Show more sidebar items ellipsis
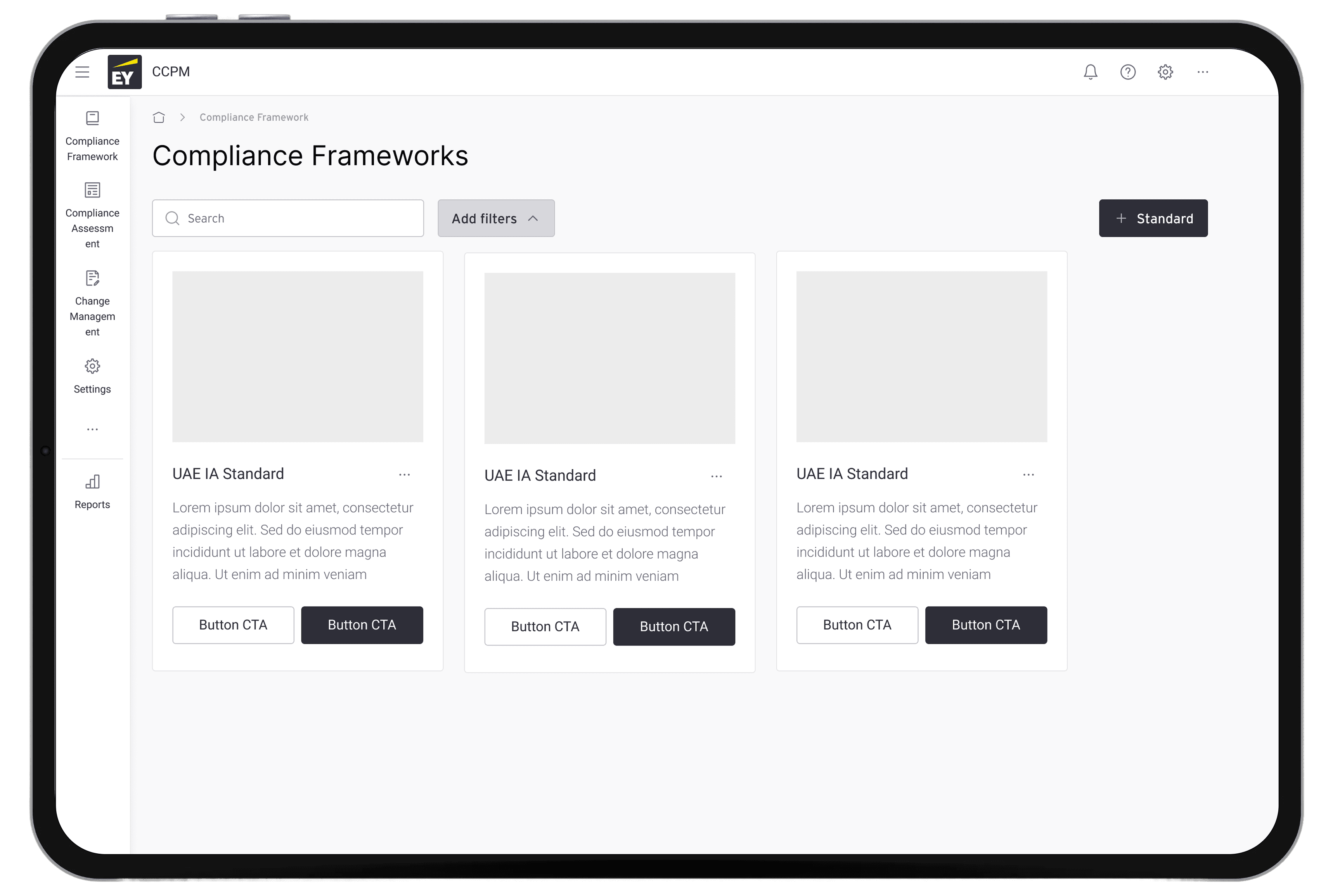The width and height of the screenshot is (1333, 896). pos(93,429)
